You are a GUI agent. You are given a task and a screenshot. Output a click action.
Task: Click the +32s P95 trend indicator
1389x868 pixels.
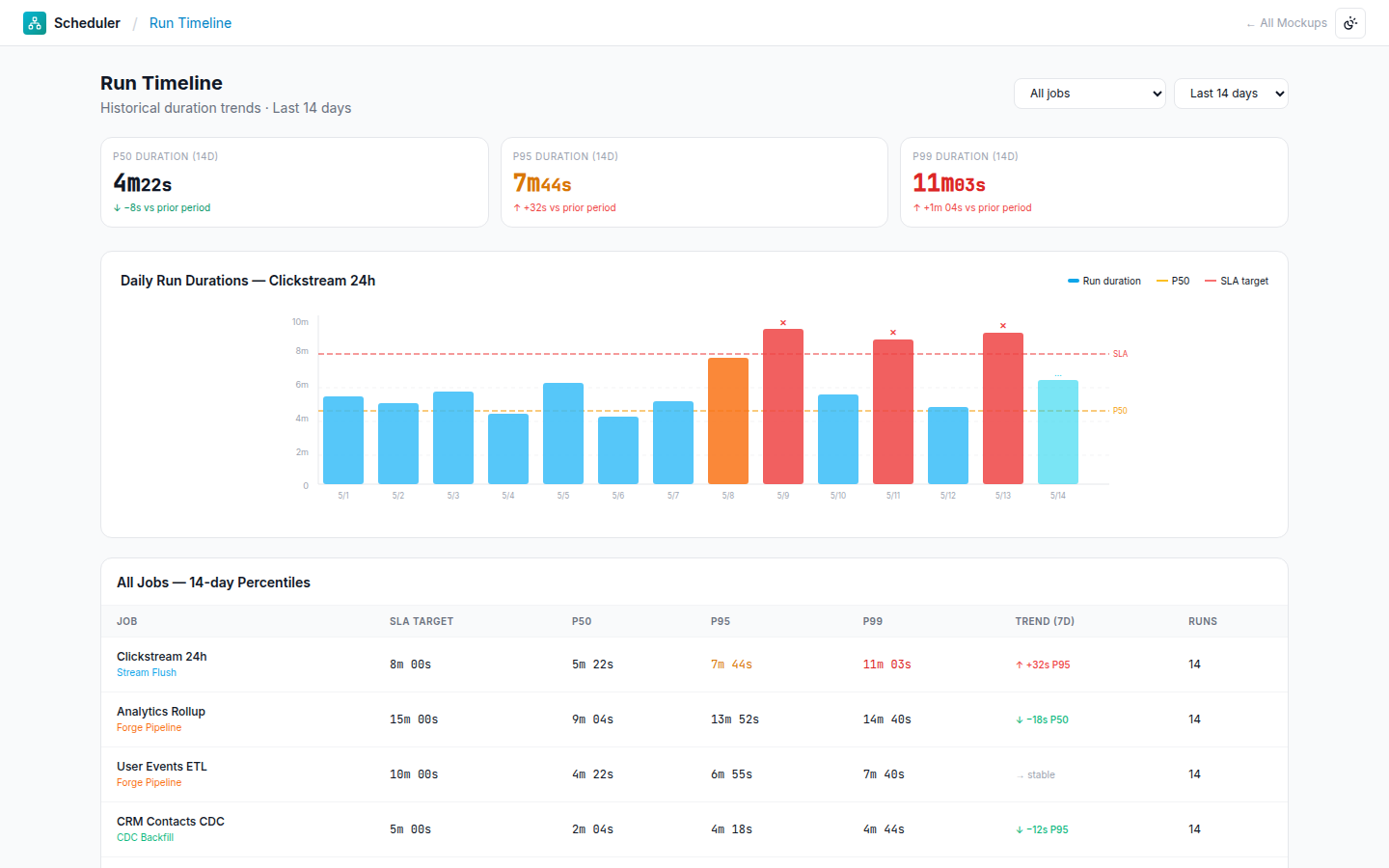1043,665
